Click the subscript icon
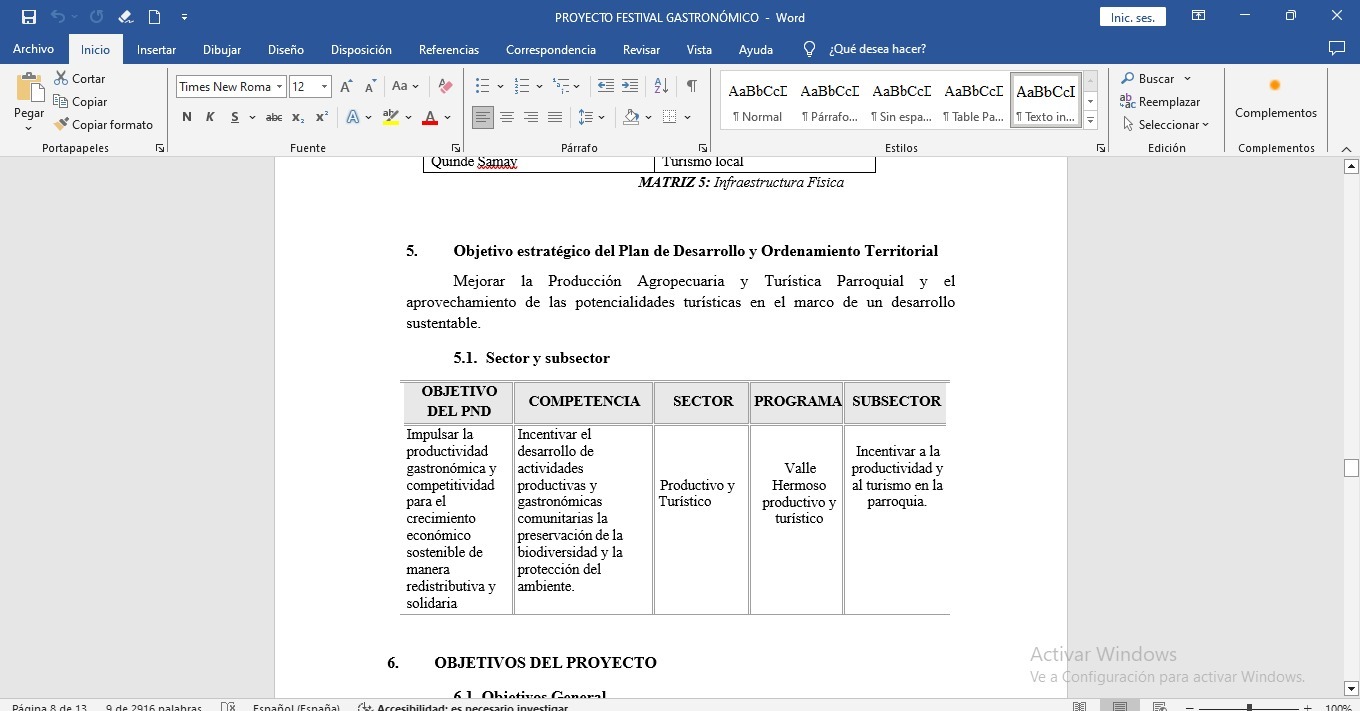Viewport: 1360px width, 711px height. [x=298, y=117]
